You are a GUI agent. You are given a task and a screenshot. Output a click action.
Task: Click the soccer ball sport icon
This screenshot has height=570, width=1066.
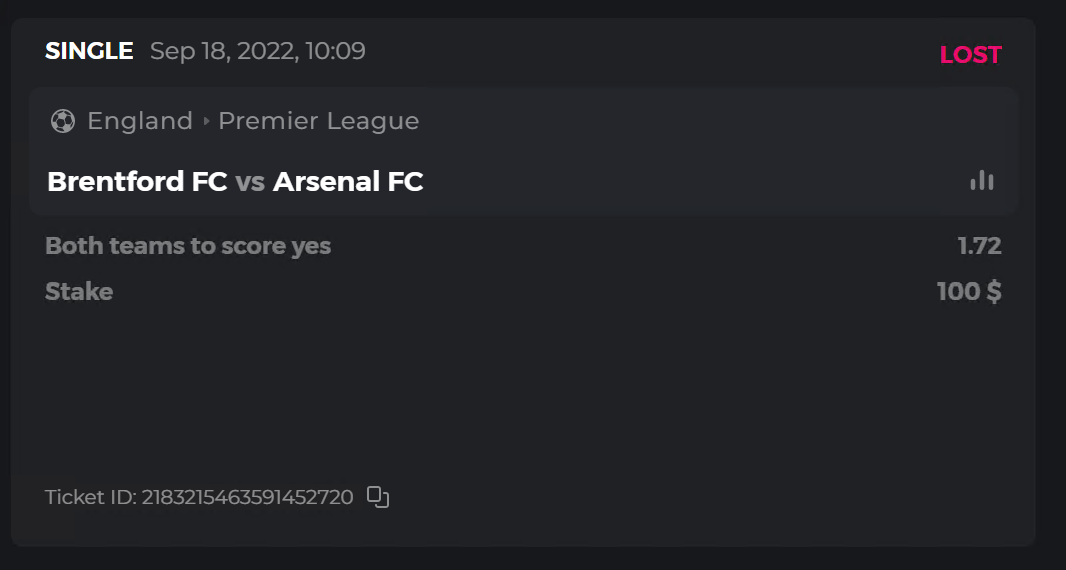pos(63,122)
